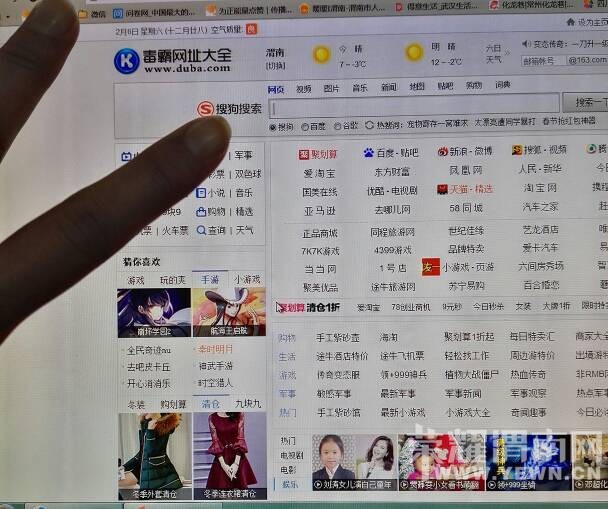Image resolution: width=608 pixels, height=509 pixels.
Task: Open the 冬季连衣裙清仓 dress thumbnail
Action: 230,456
